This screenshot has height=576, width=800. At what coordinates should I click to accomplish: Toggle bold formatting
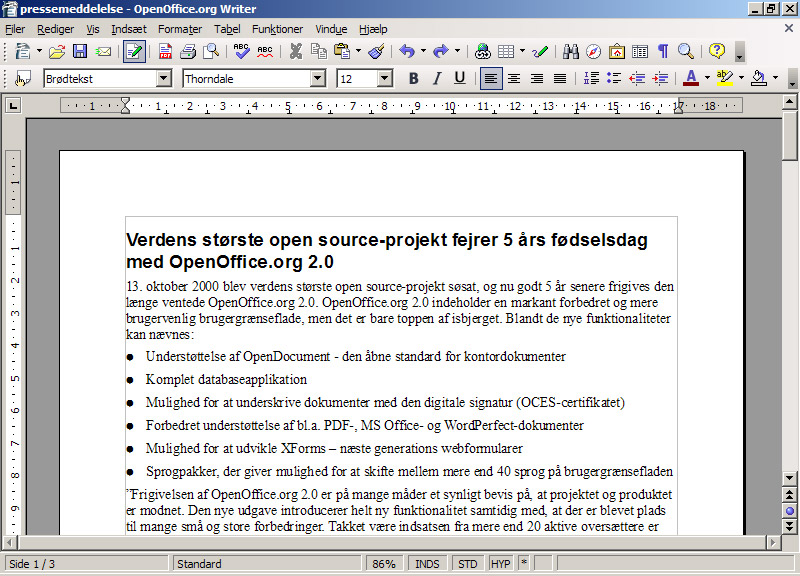[414, 79]
